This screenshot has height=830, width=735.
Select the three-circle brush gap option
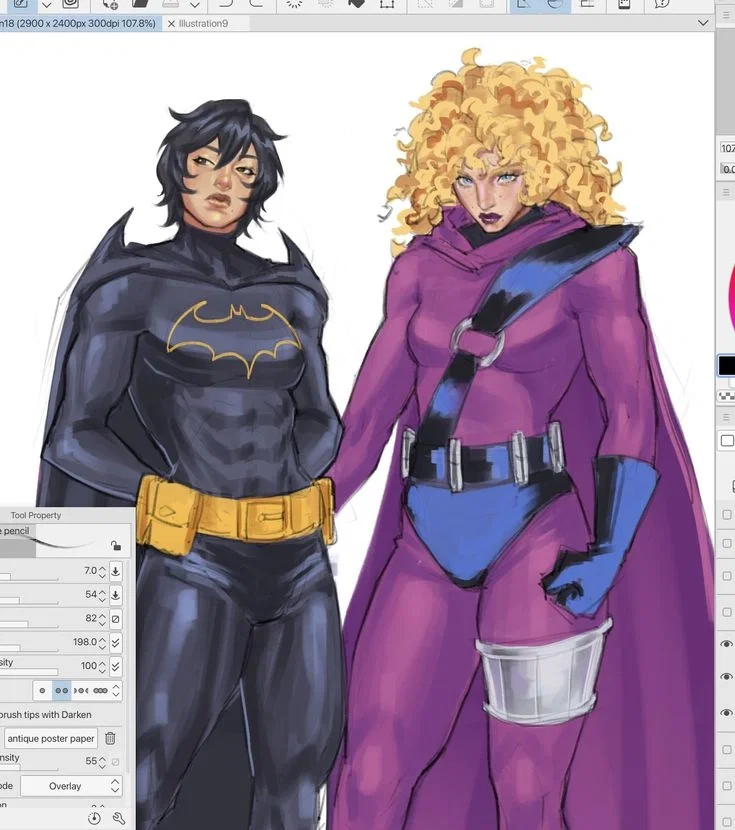point(100,690)
